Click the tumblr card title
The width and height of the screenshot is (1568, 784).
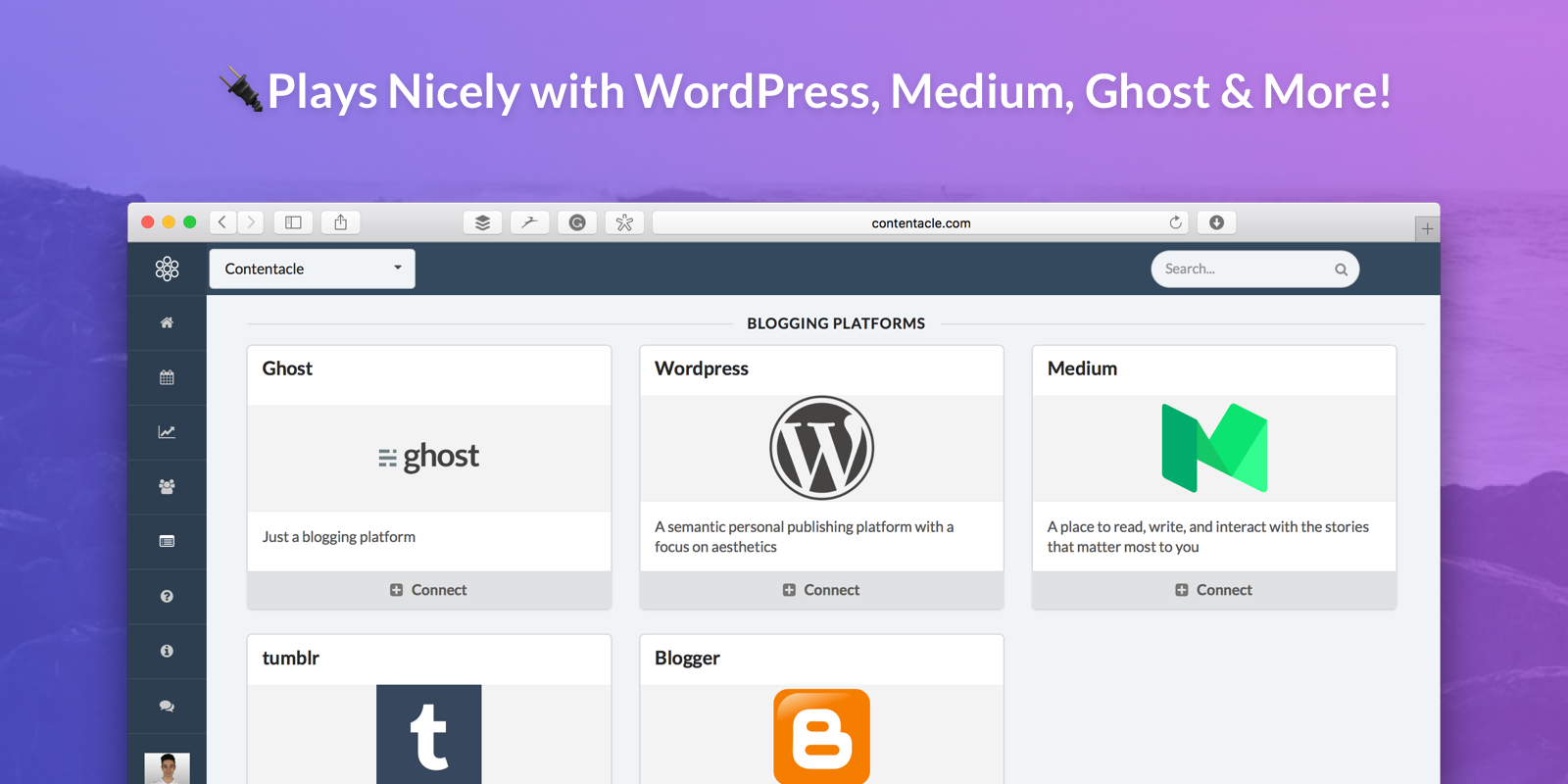click(x=291, y=658)
